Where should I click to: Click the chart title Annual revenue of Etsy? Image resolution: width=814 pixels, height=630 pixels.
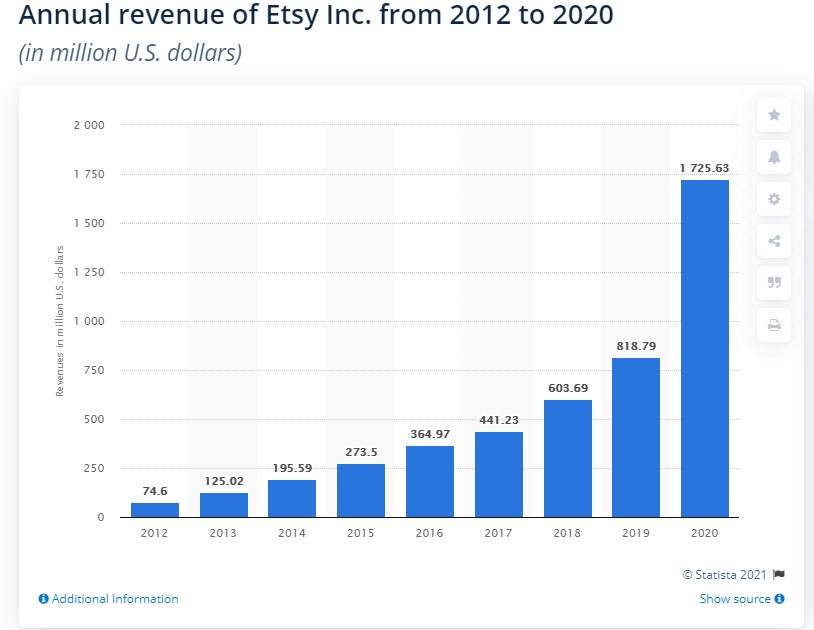pyautogui.click(x=316, y=15)
